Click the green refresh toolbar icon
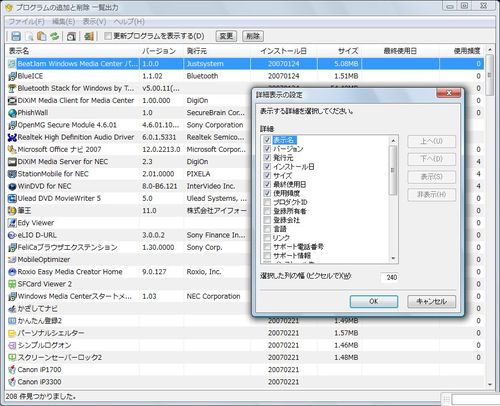This screenshot has height=406, width=500. point(54,36)
